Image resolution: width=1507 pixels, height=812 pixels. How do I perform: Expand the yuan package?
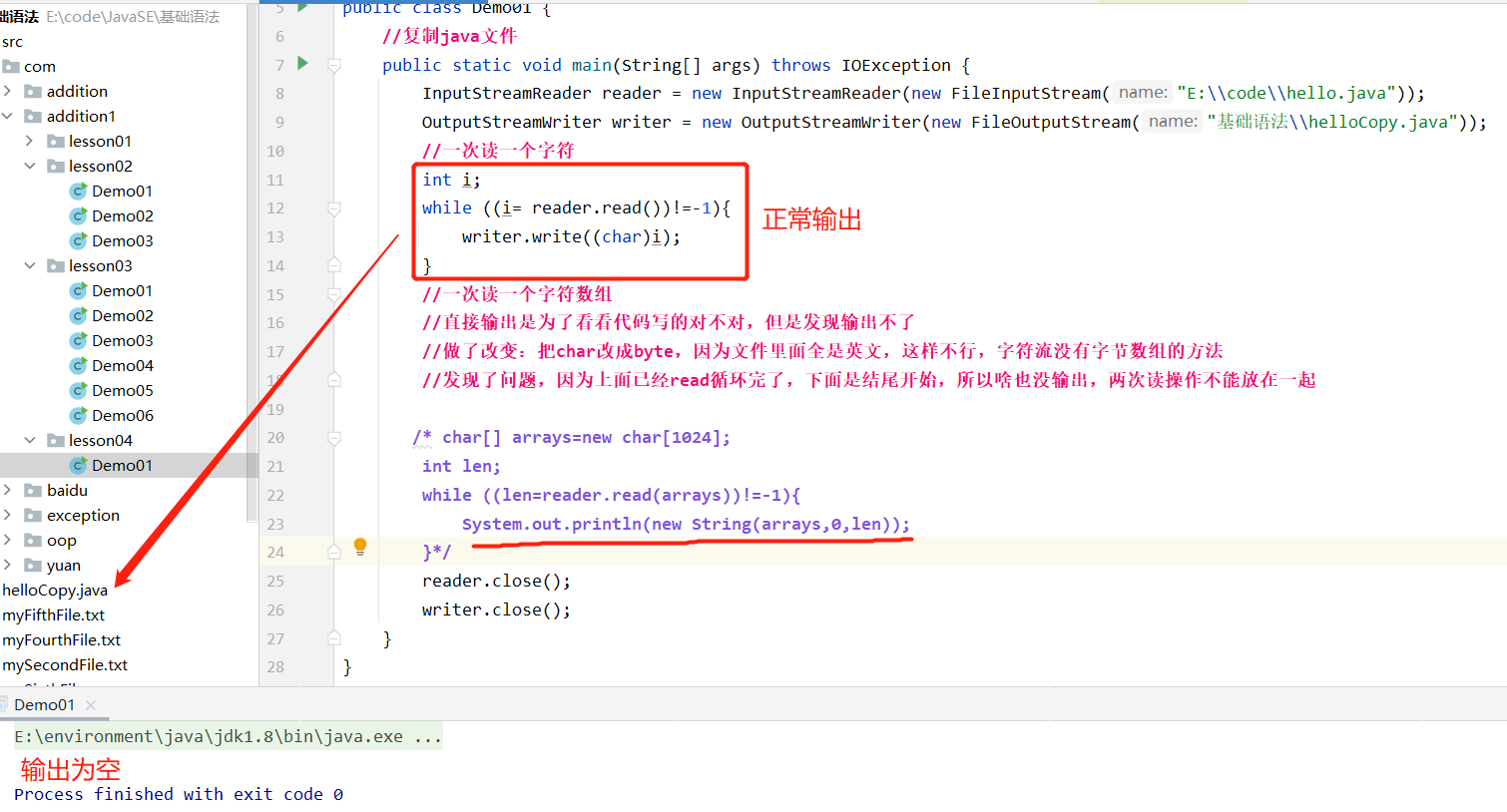click(8, 565)
